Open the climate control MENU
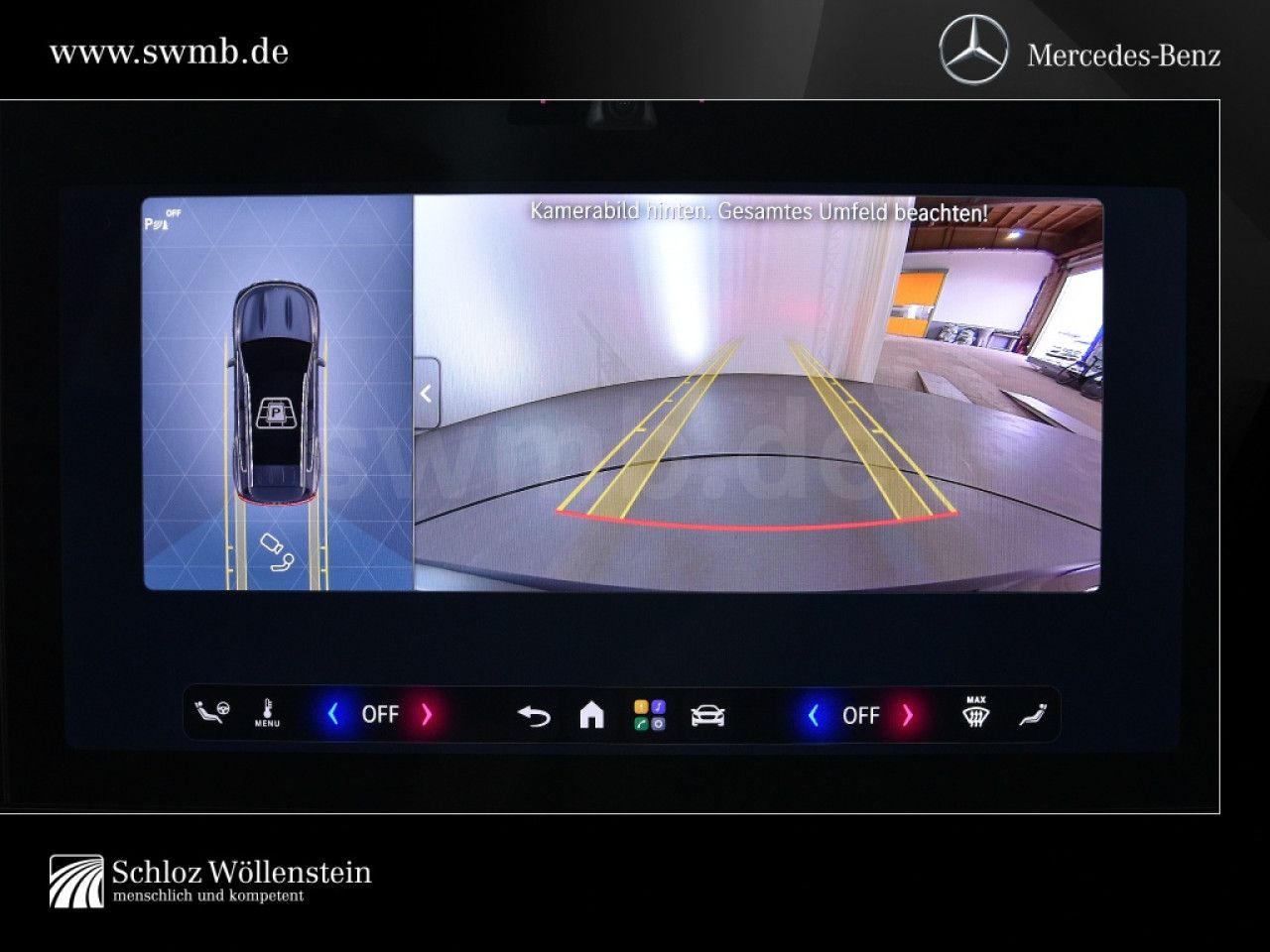 pos(267,713)
